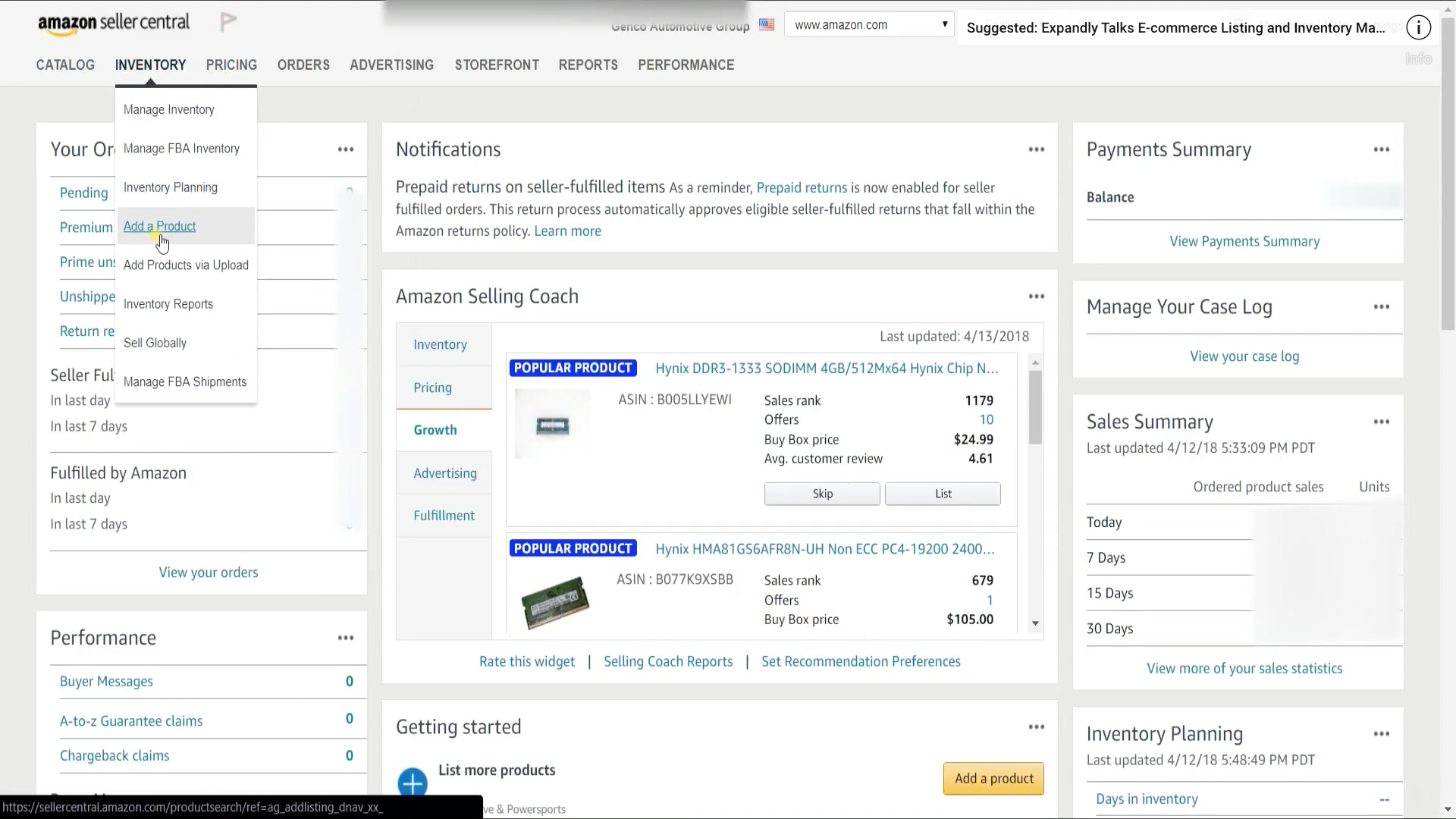Open Chargeback claims link
This screenshot has height=819, width=1456.
pyautogui.click(x=115, y=756)
